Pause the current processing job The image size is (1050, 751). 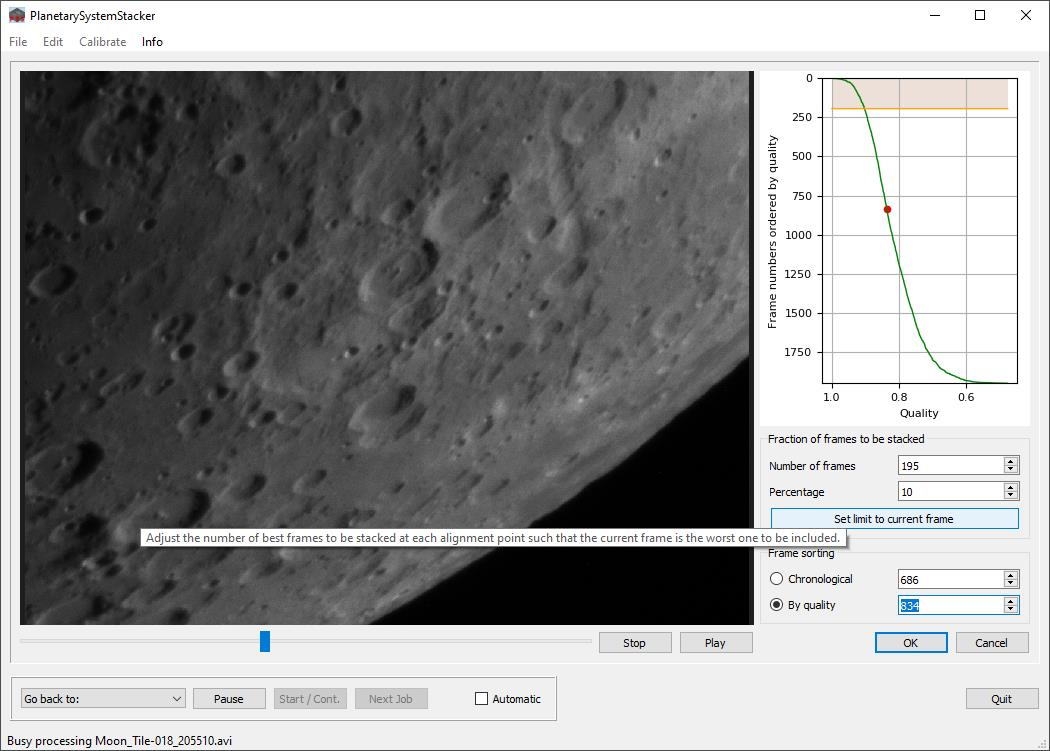pos(229,699)
